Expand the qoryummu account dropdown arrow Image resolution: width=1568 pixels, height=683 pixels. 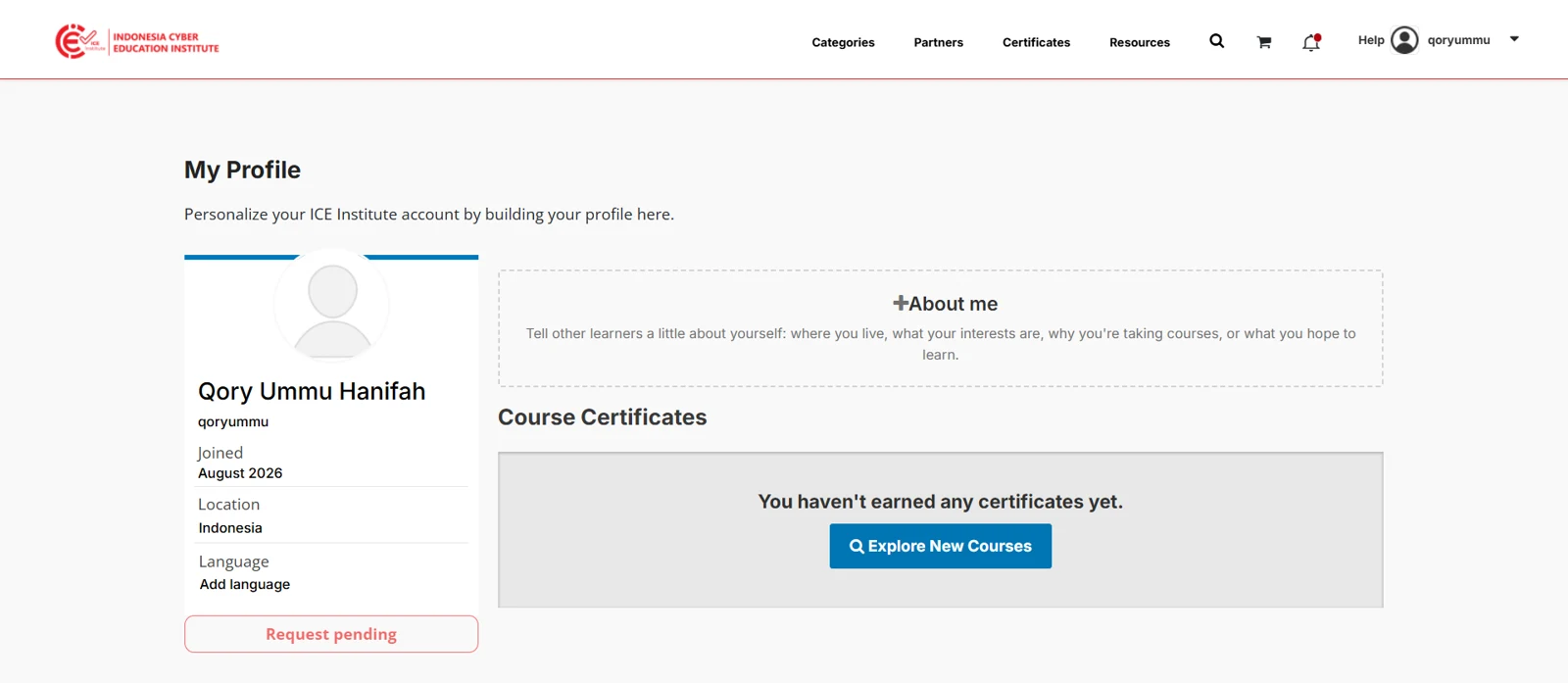[1514, 39]
